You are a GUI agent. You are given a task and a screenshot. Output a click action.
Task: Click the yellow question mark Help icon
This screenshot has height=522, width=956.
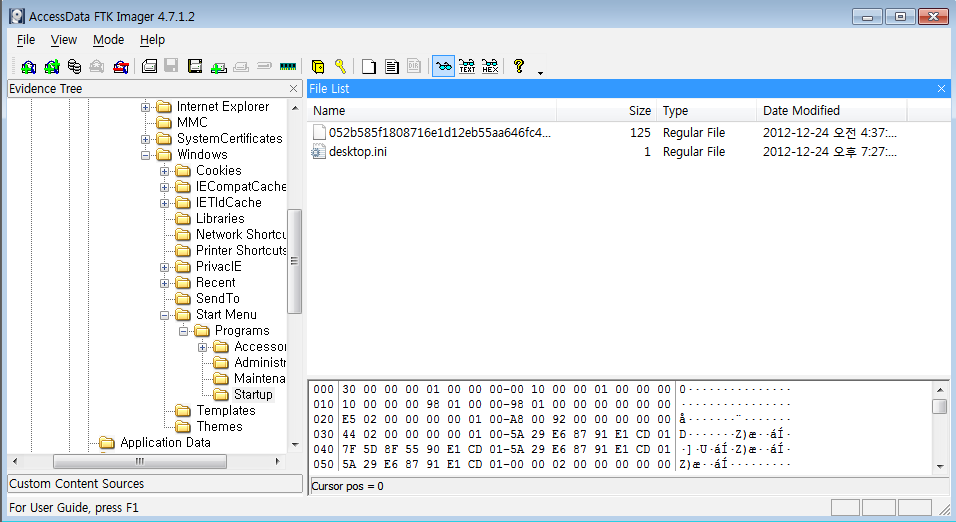point(519,66)
